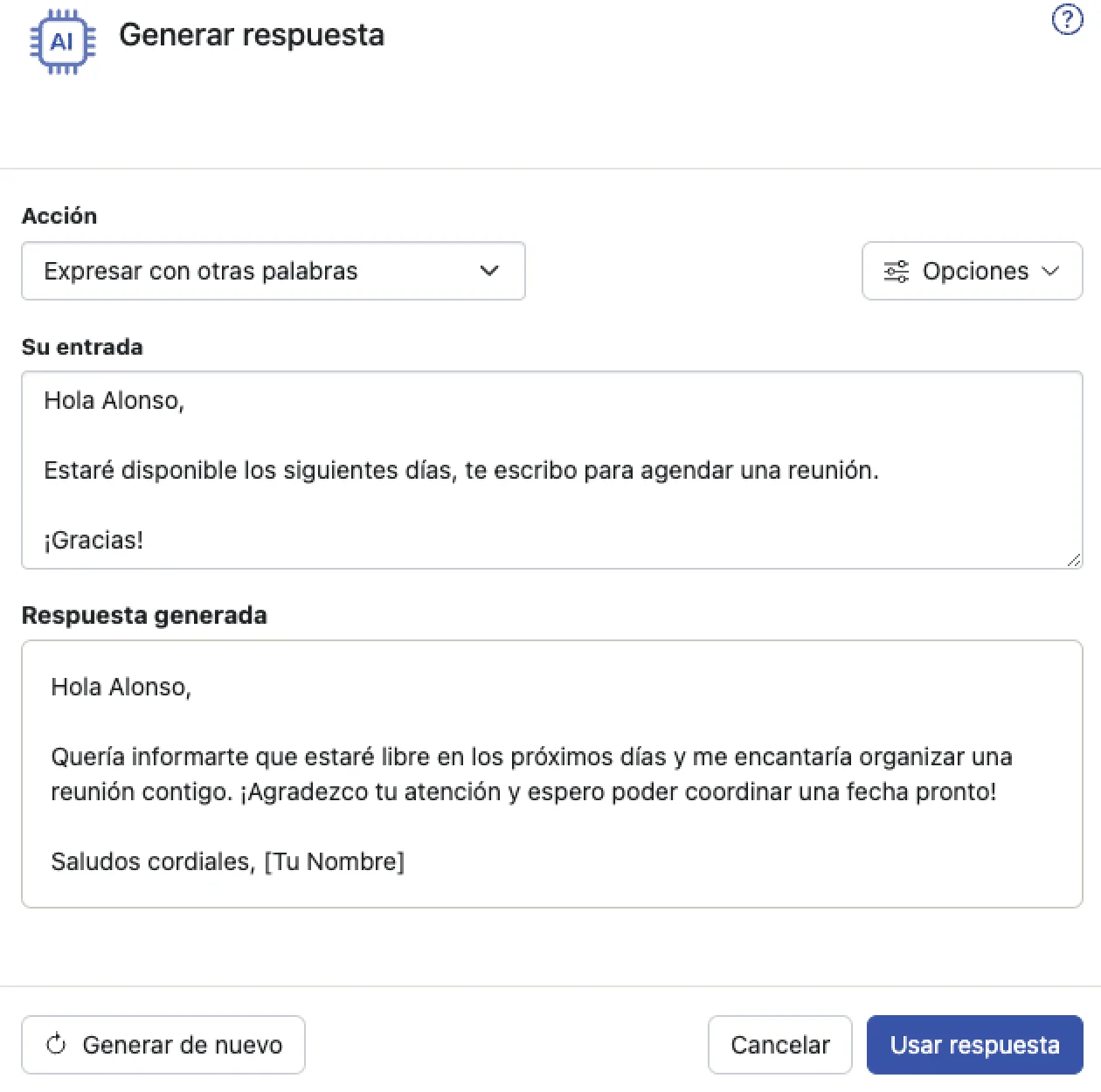1101x1092 pixels.
Task: Click the chevron icon next to Opciones
Action: click(x=1053, y=271)
